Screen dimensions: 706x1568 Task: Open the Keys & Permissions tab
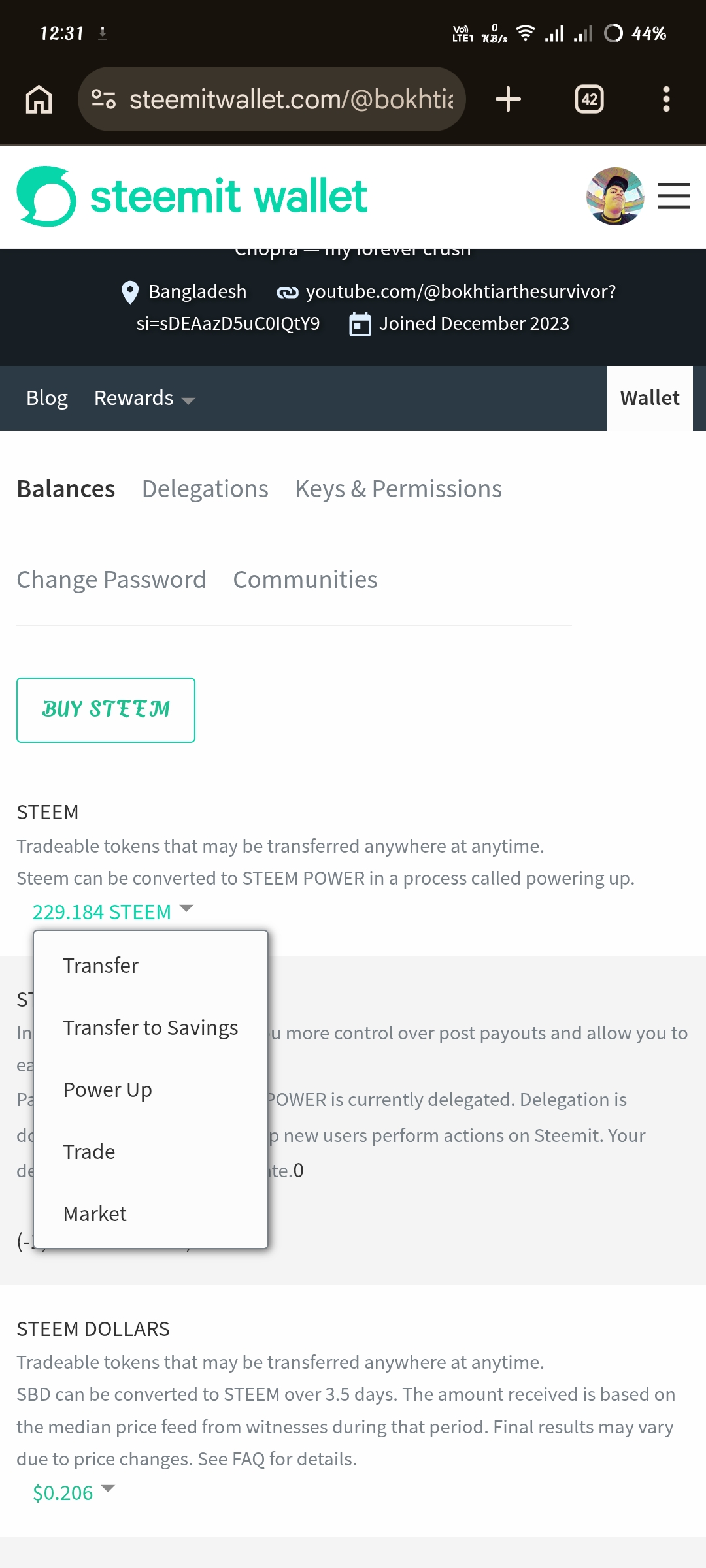click(399, 489)
